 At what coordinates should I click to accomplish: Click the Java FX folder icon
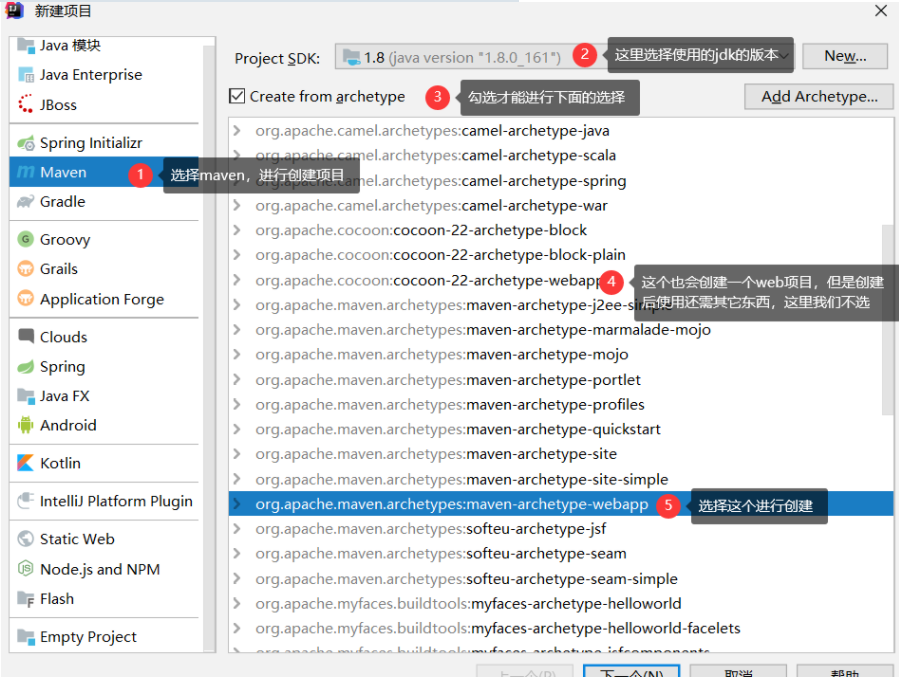(x=26, y=396)
